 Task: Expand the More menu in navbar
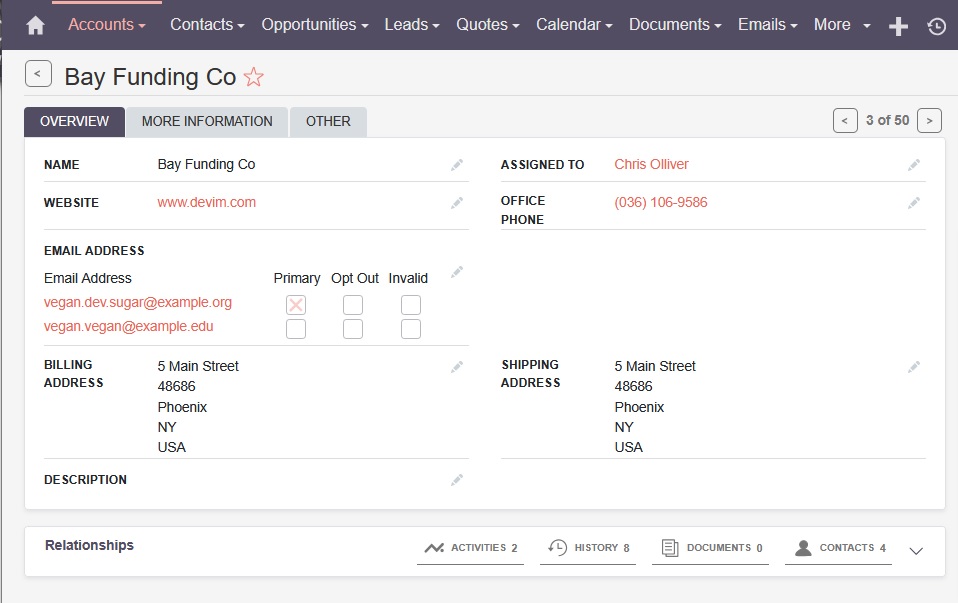point(841,24)
